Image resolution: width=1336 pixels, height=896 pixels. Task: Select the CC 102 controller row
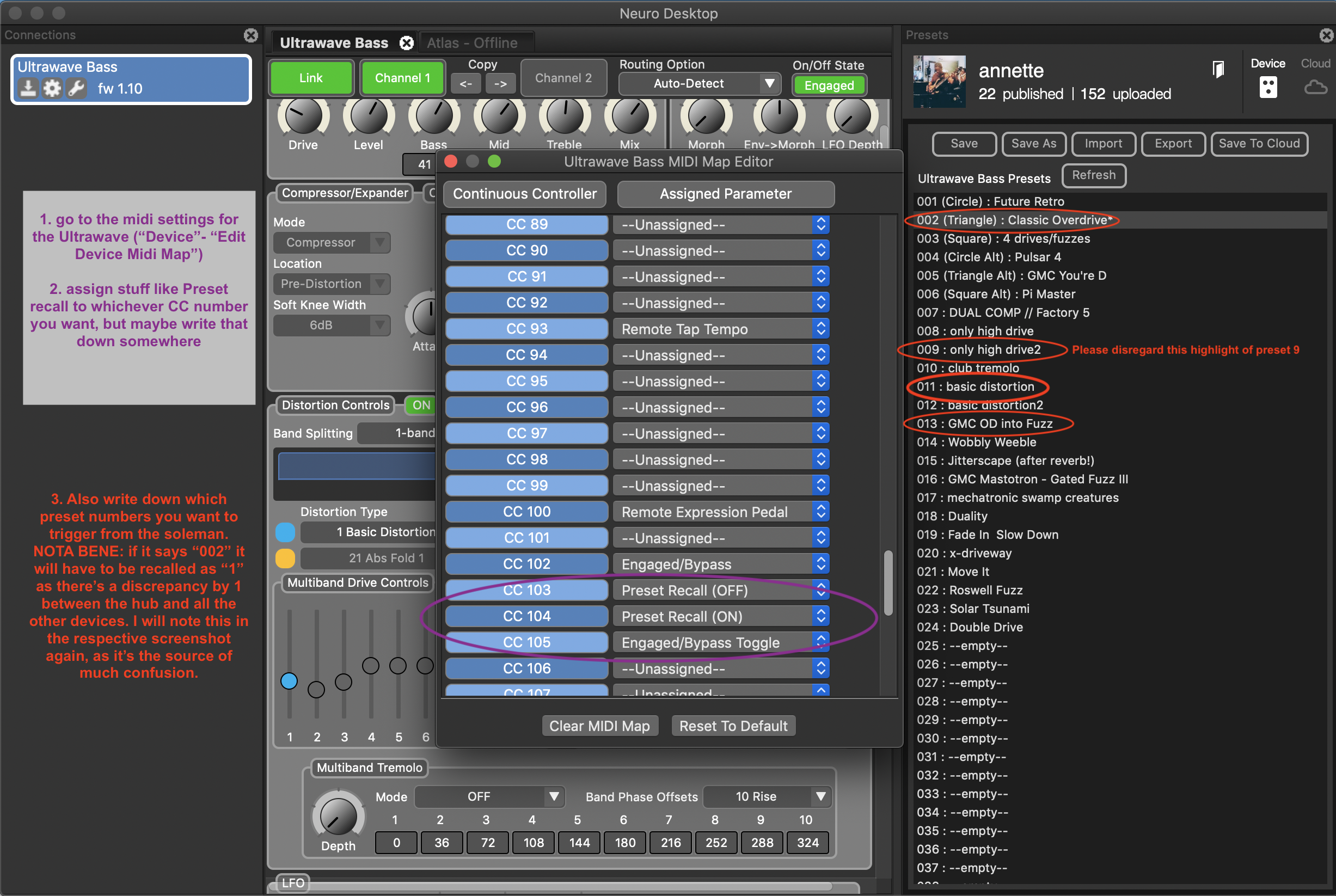(x=526, y=564)
